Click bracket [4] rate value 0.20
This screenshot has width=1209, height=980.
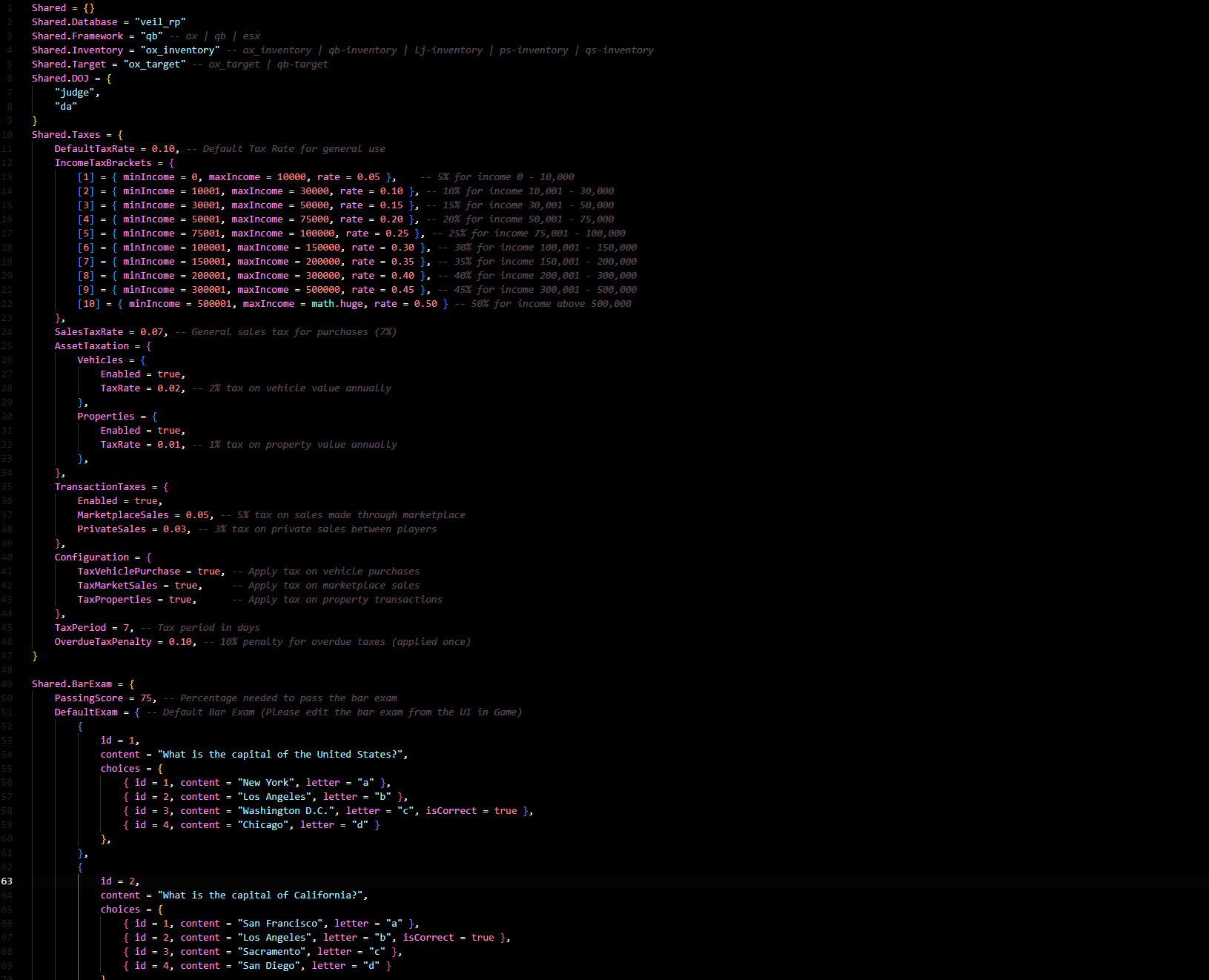(391, 219)
